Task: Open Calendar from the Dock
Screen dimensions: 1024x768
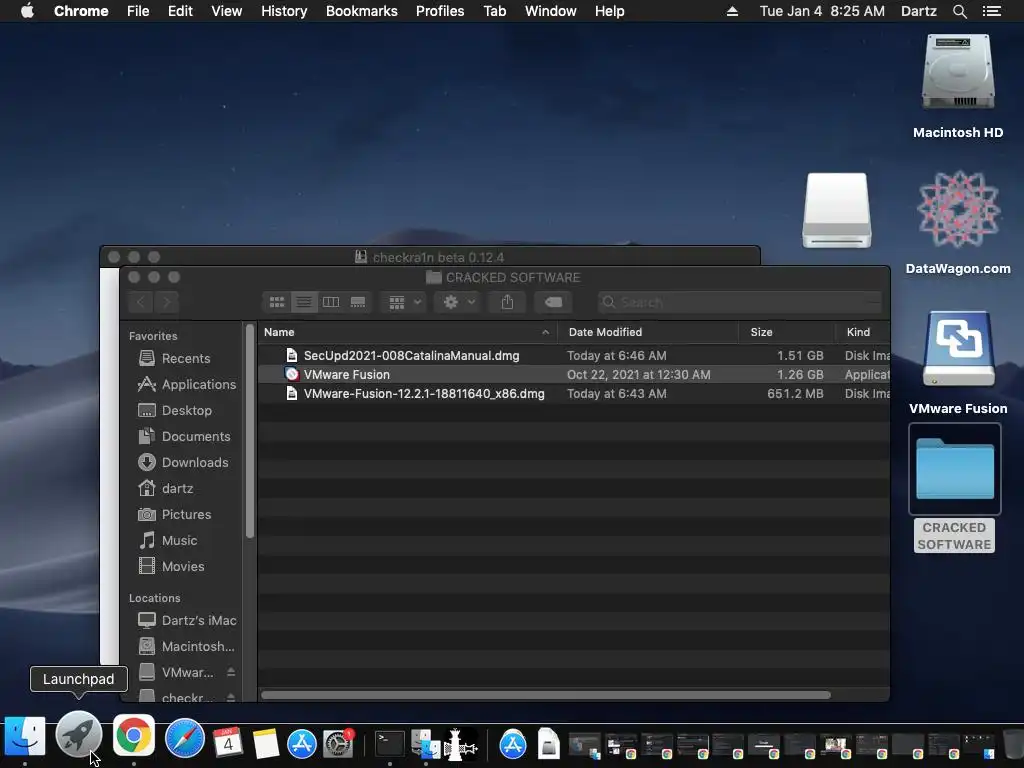Action: (x=228, y=742)
